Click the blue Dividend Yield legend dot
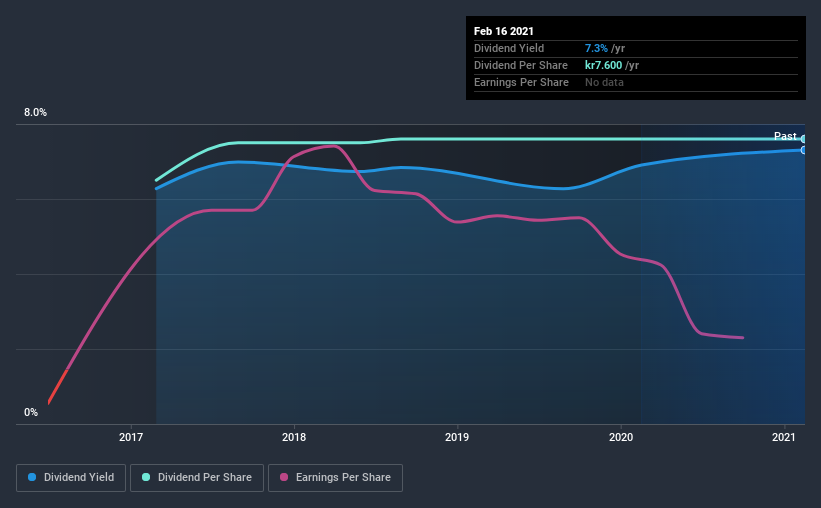 [32, 477]
